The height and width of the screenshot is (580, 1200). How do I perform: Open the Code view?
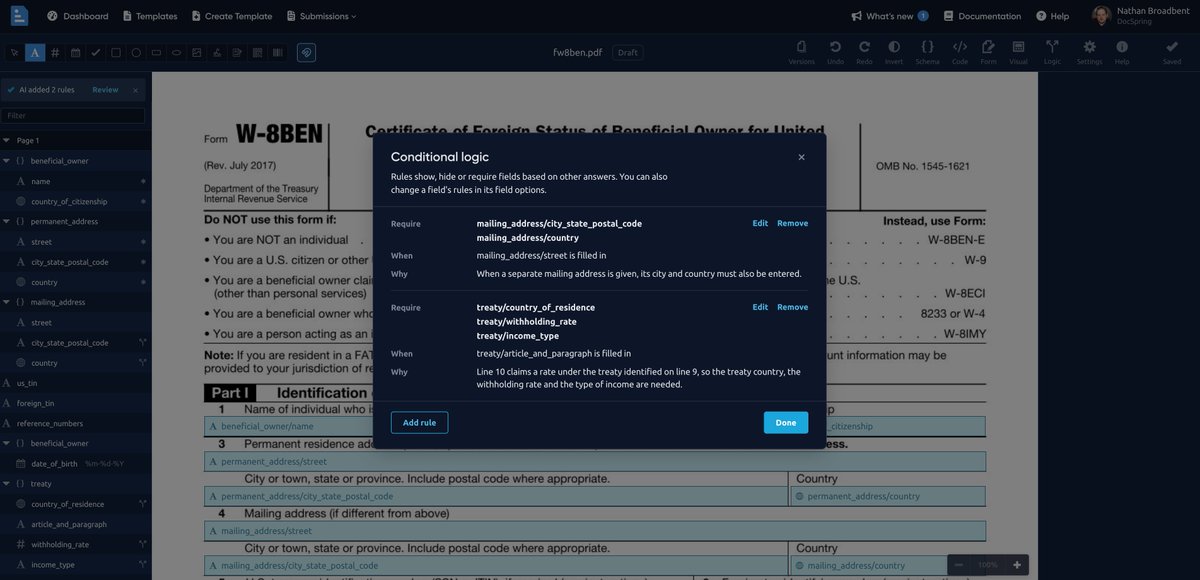[x=959, y=52]
